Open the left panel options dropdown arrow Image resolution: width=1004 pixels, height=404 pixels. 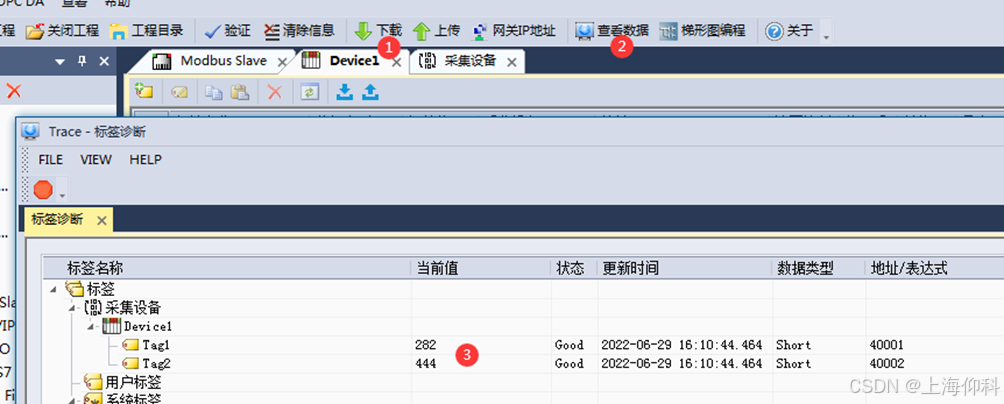[x=60, y=62]
